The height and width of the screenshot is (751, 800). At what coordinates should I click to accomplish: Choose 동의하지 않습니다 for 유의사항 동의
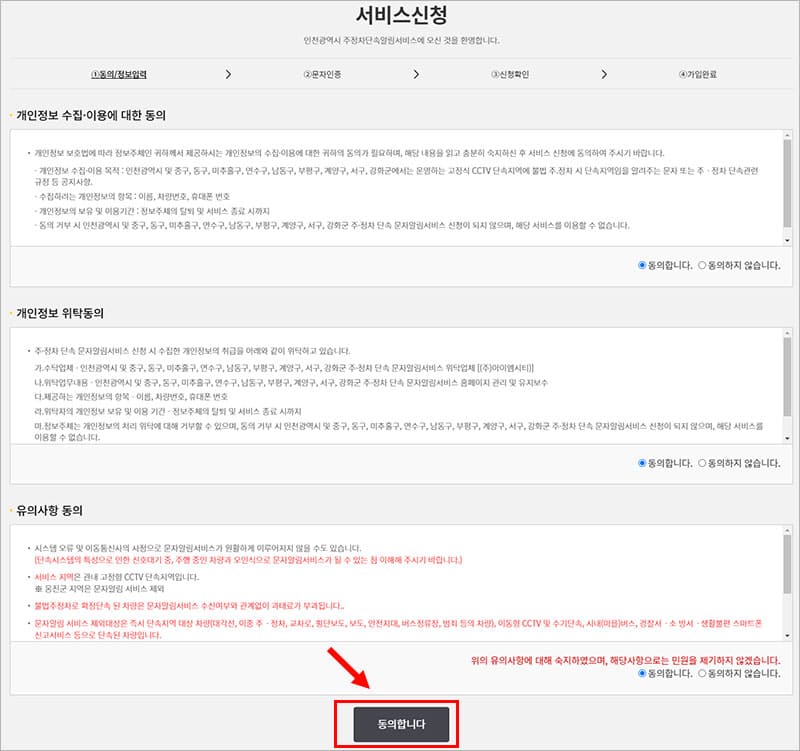tap(703, 674)
